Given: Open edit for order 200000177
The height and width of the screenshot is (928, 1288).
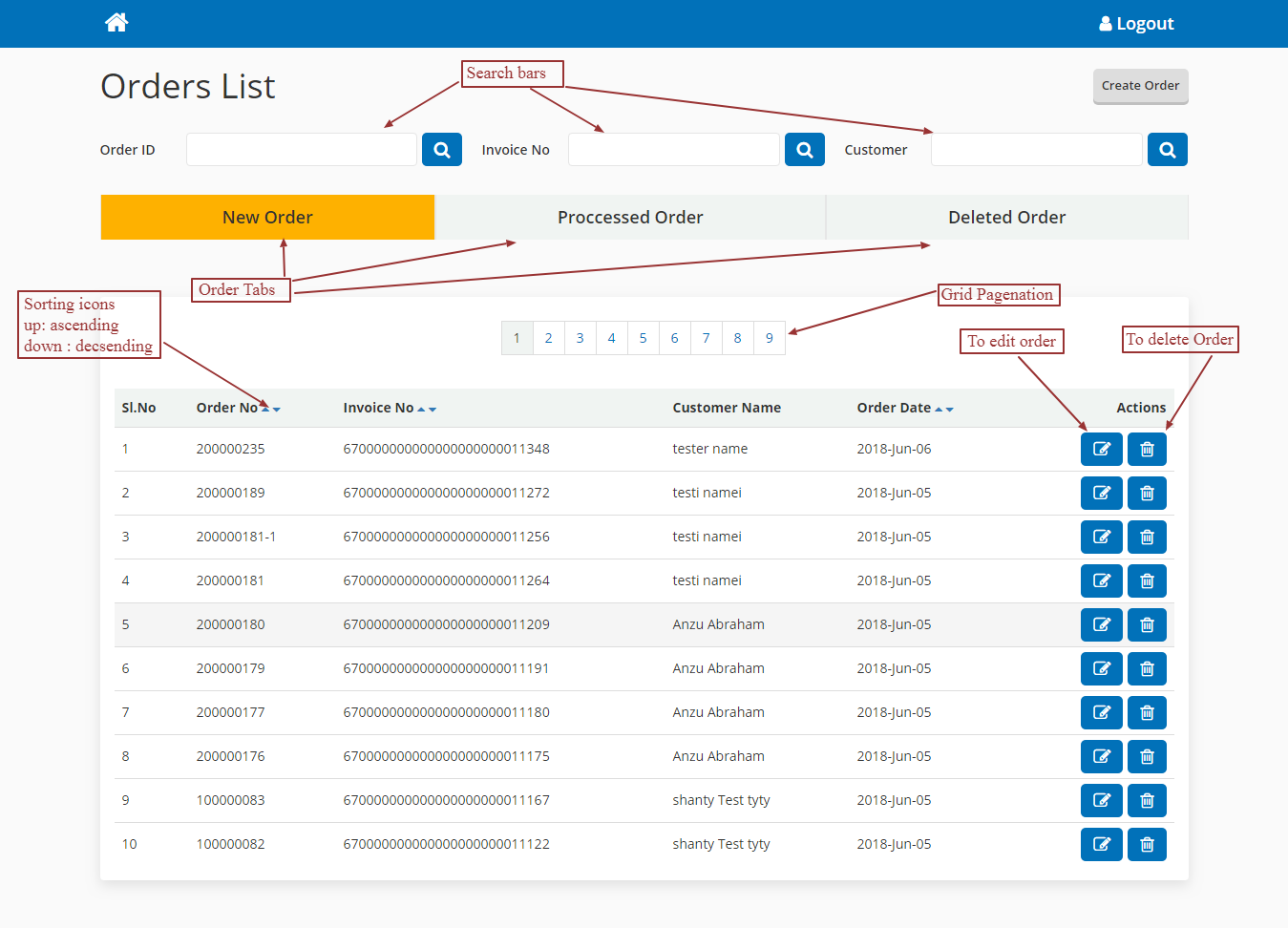Looking at the screenshot, I should pyautogui.click(x=1101, y=713).
